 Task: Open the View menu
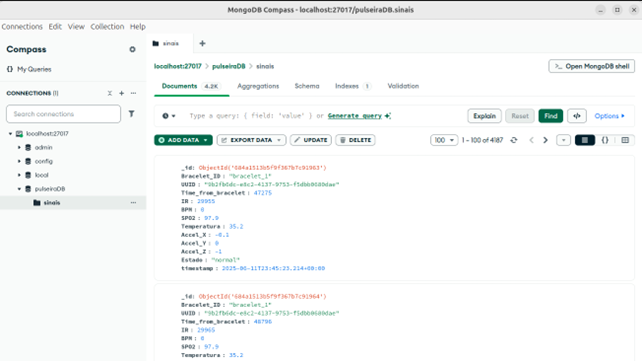[76, 27]
